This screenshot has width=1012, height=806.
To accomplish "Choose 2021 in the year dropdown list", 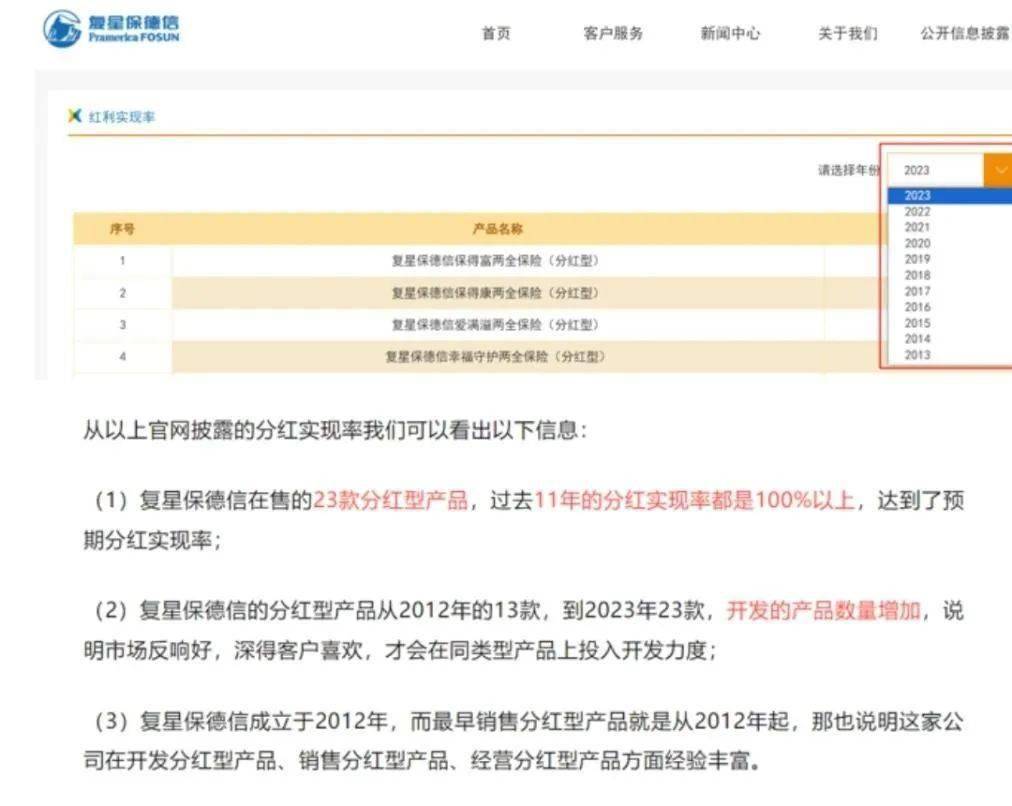I will coord(917,228).
